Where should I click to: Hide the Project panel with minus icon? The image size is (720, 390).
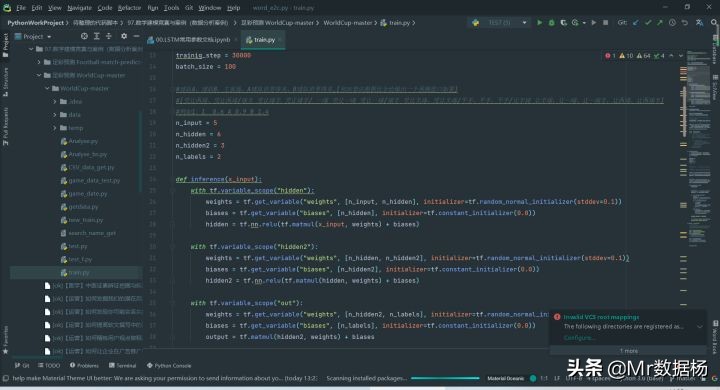tap(136, 36)
